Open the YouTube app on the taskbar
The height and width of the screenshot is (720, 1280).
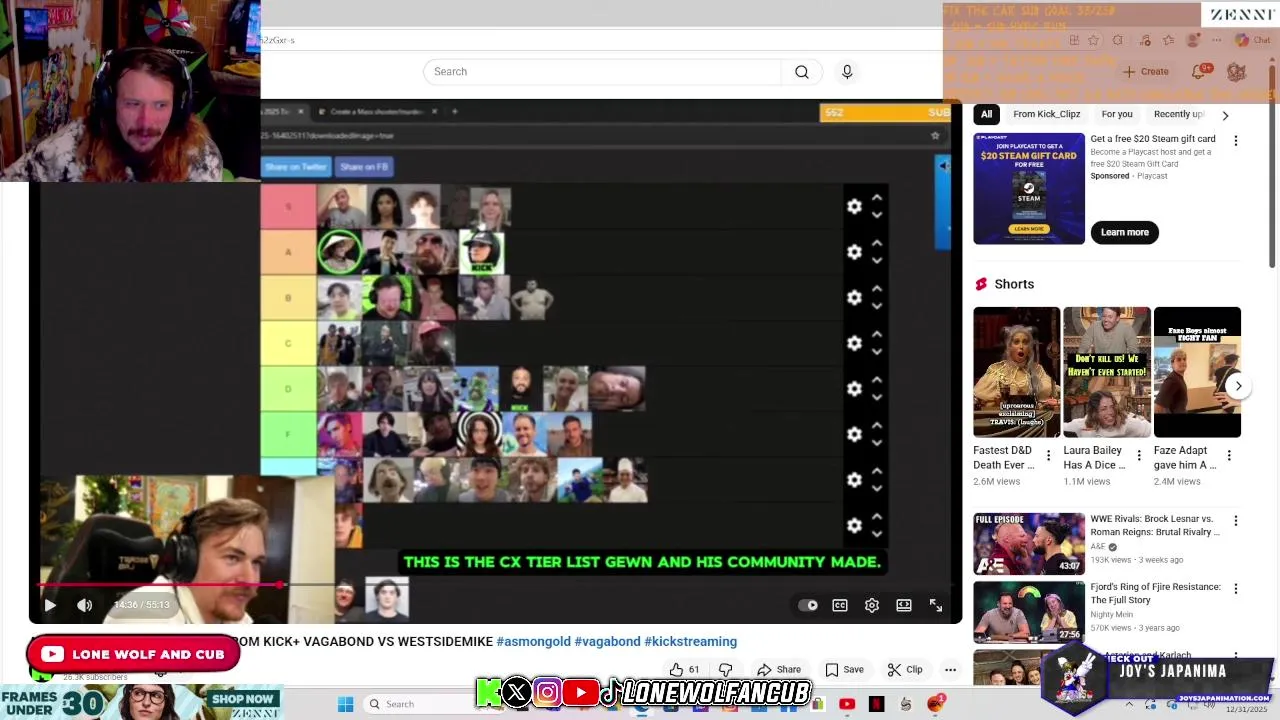pyautogui.click(x=847, y=704)
